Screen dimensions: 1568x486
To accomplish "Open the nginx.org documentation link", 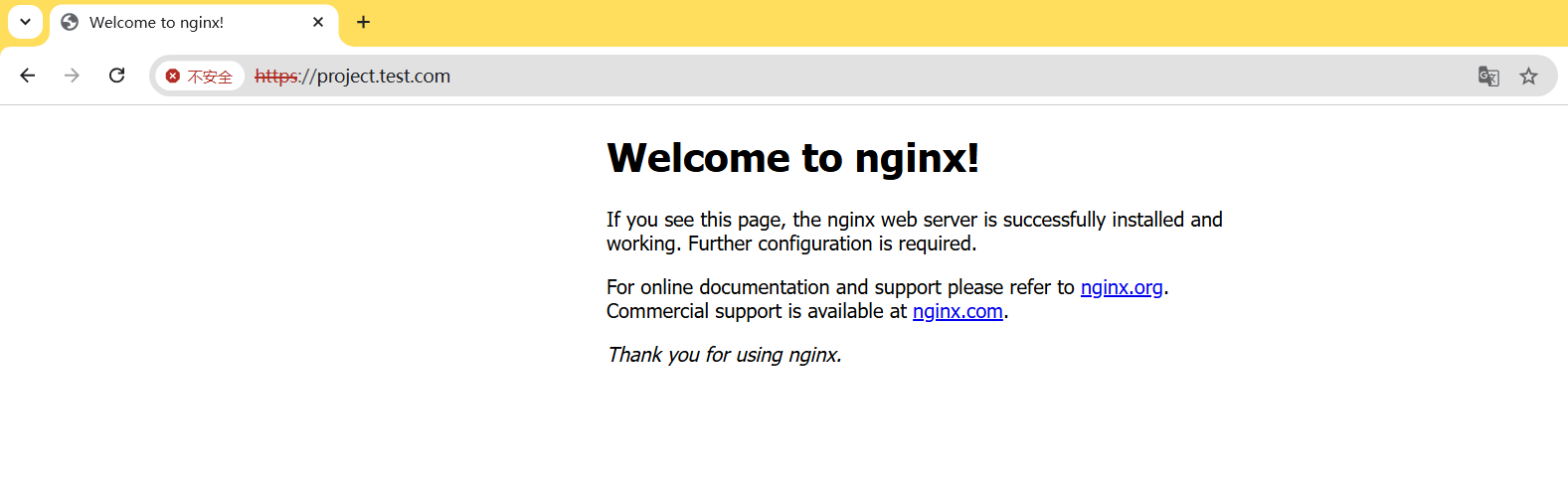I will [1122, 287].
